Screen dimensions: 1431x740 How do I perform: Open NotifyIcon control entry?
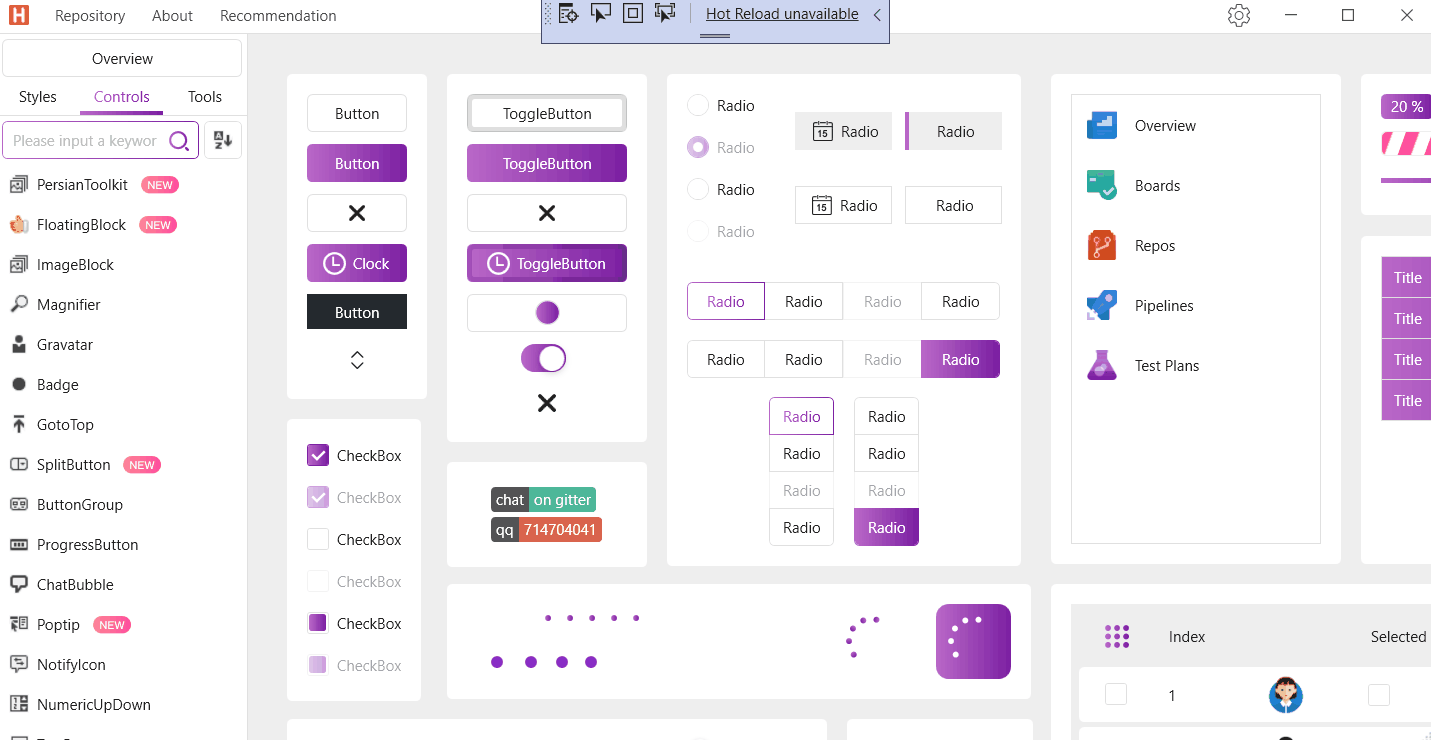(123, 665)
